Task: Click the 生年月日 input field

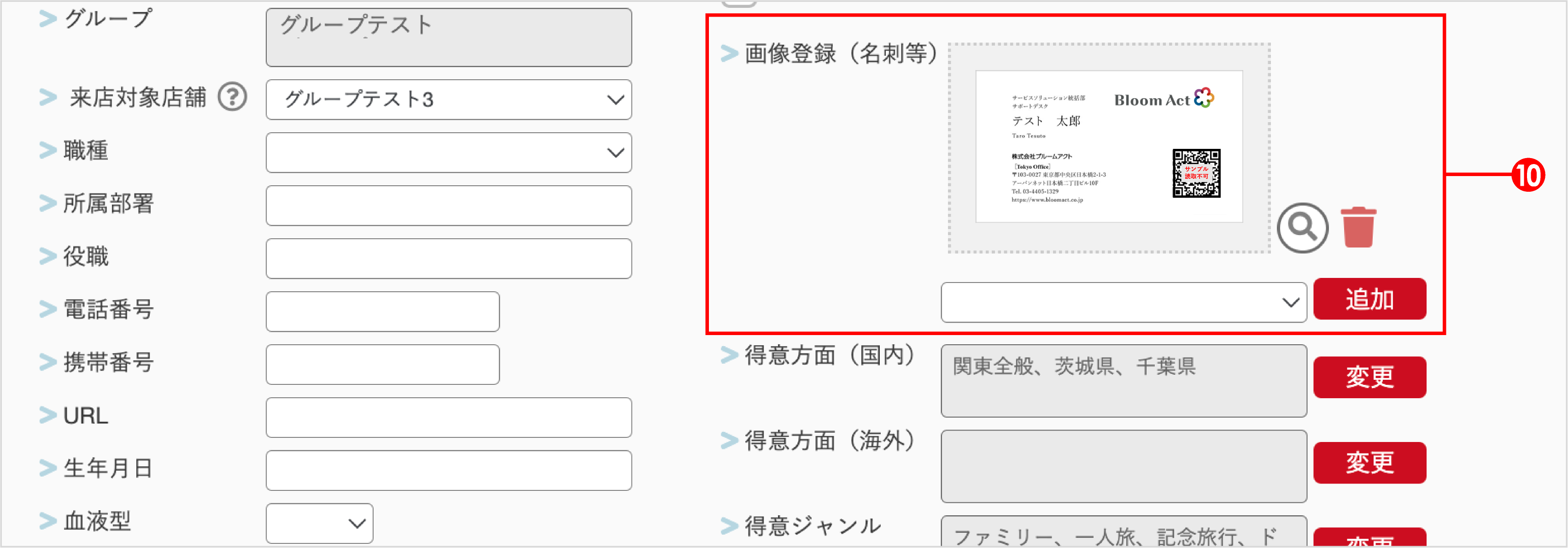Action: tap(449, 470)
